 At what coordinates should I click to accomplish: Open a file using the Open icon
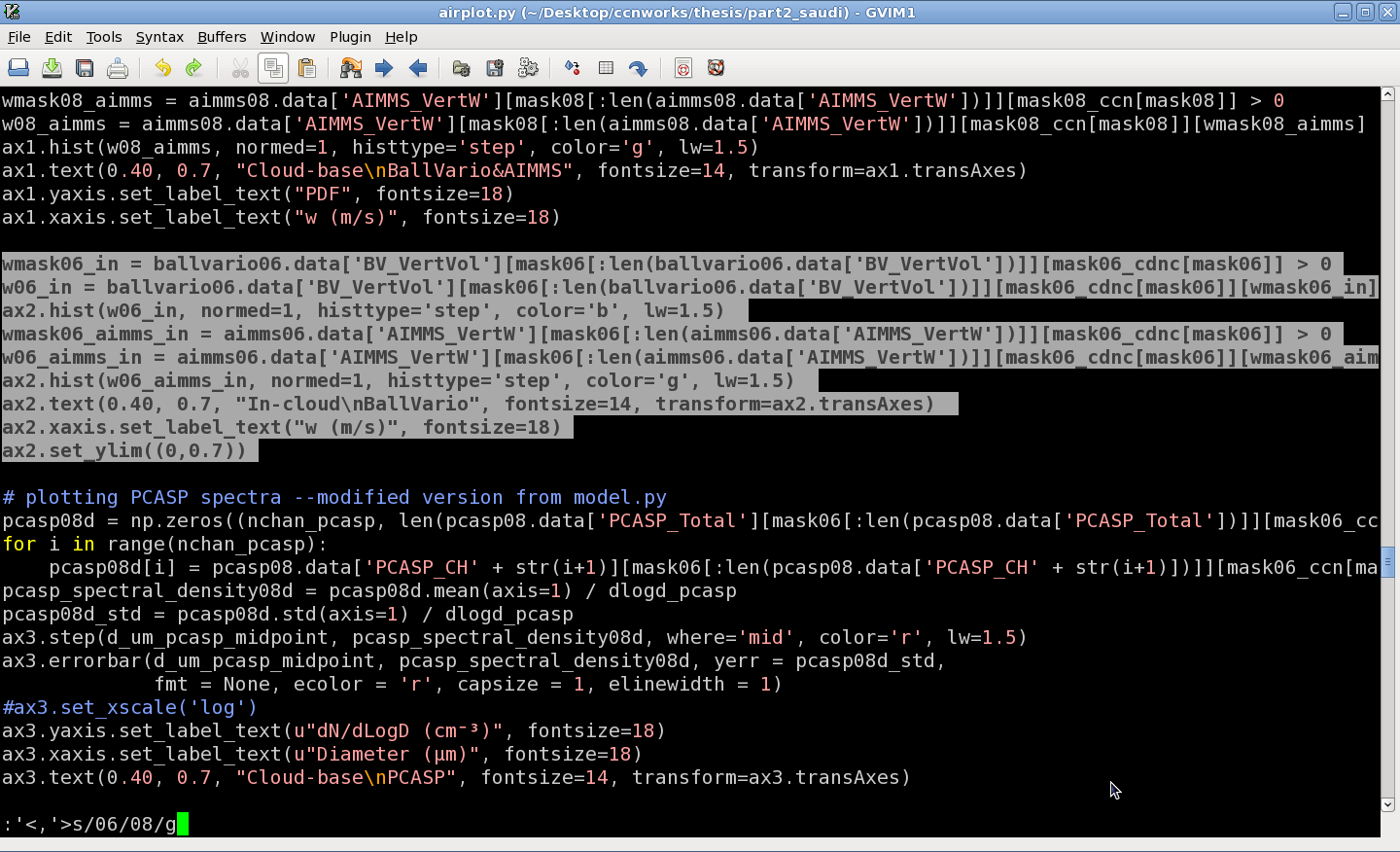point(18,67)
